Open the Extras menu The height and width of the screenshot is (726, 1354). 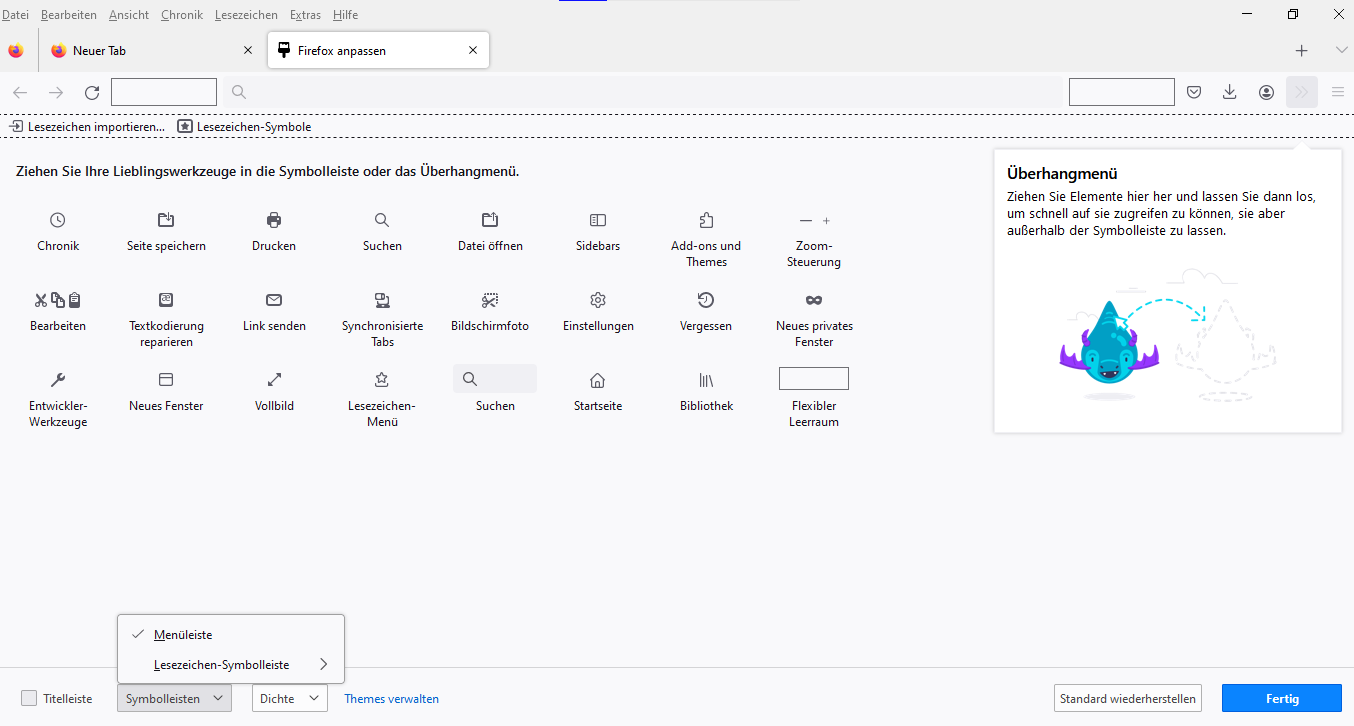point(305,15)
